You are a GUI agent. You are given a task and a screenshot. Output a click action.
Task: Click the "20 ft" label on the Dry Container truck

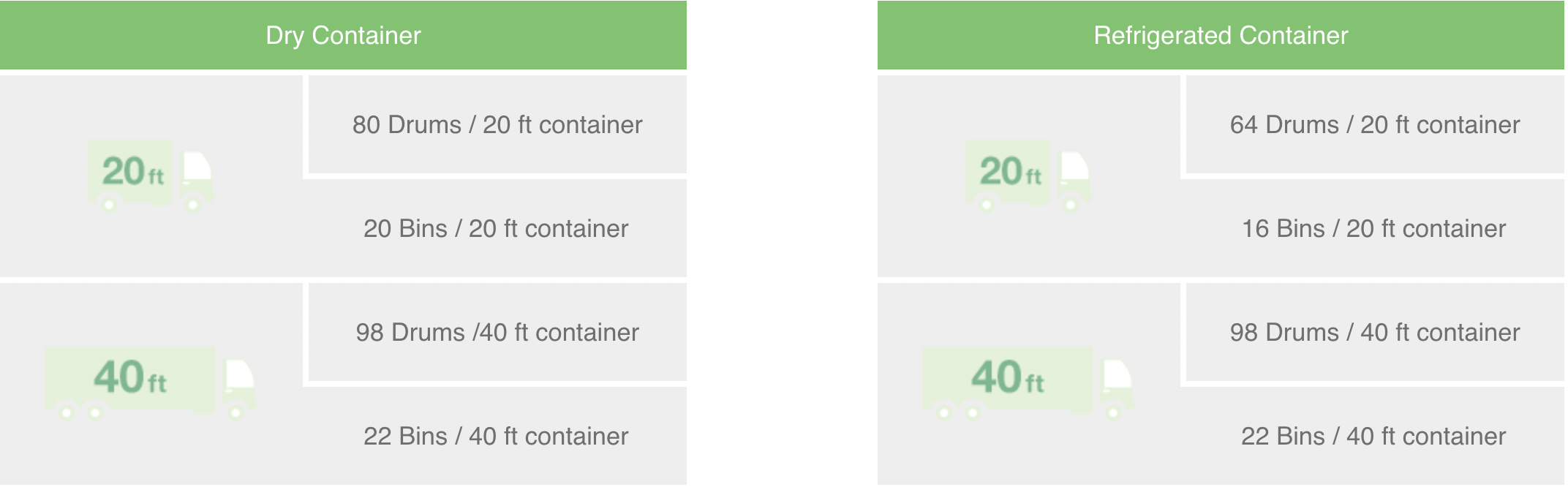click(132, 172)
